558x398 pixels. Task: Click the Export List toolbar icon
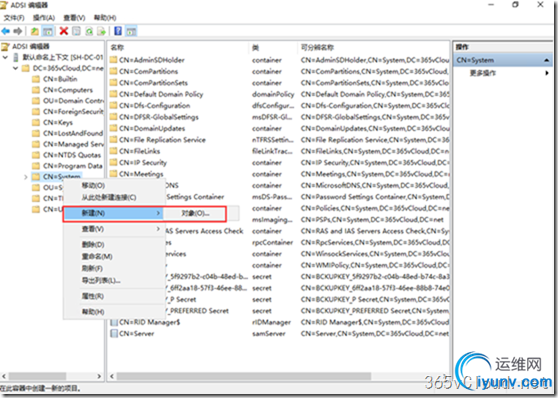point(102,31)
